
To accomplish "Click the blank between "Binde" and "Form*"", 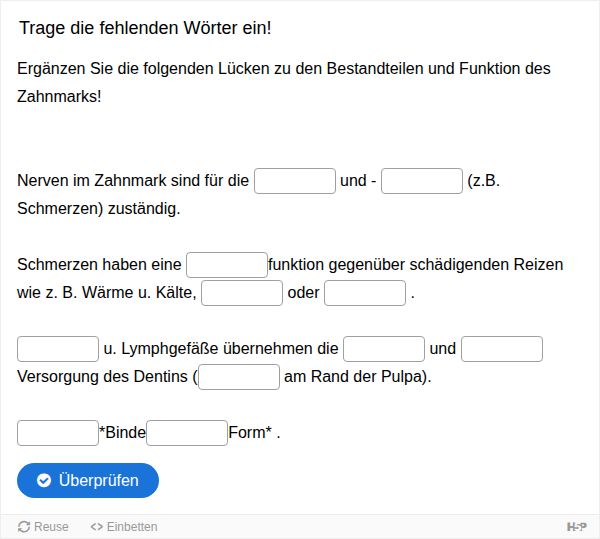I will 187,433.
